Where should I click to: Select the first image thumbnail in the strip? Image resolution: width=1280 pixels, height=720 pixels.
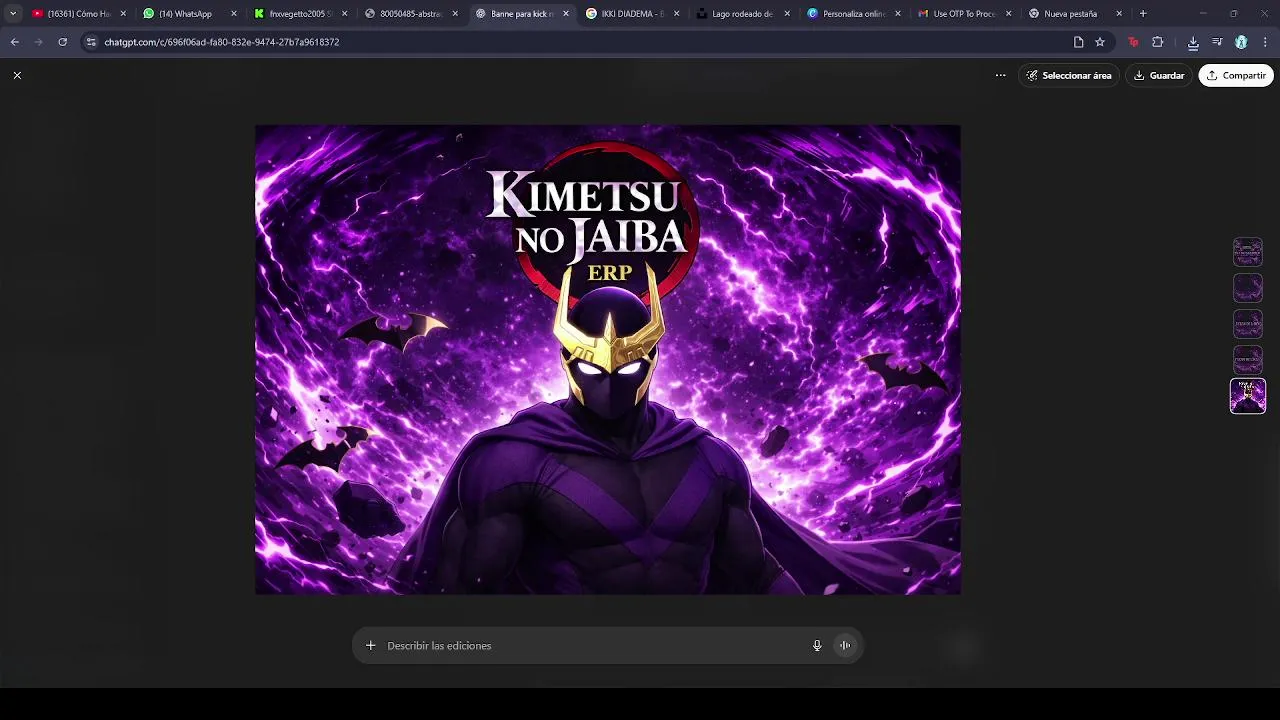click(1247, 252)
